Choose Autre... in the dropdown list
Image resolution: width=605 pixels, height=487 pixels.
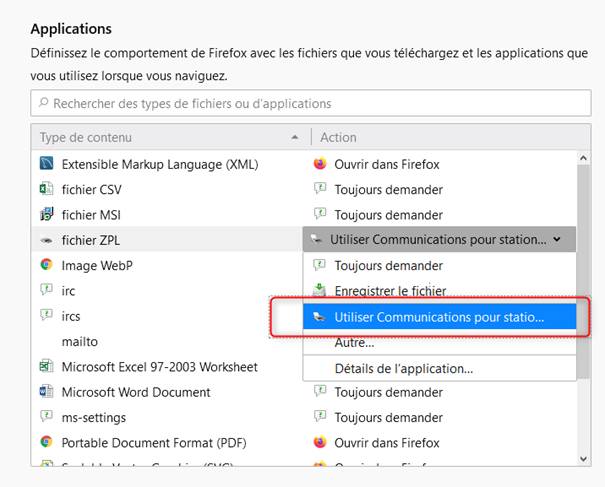click(354, 343)
